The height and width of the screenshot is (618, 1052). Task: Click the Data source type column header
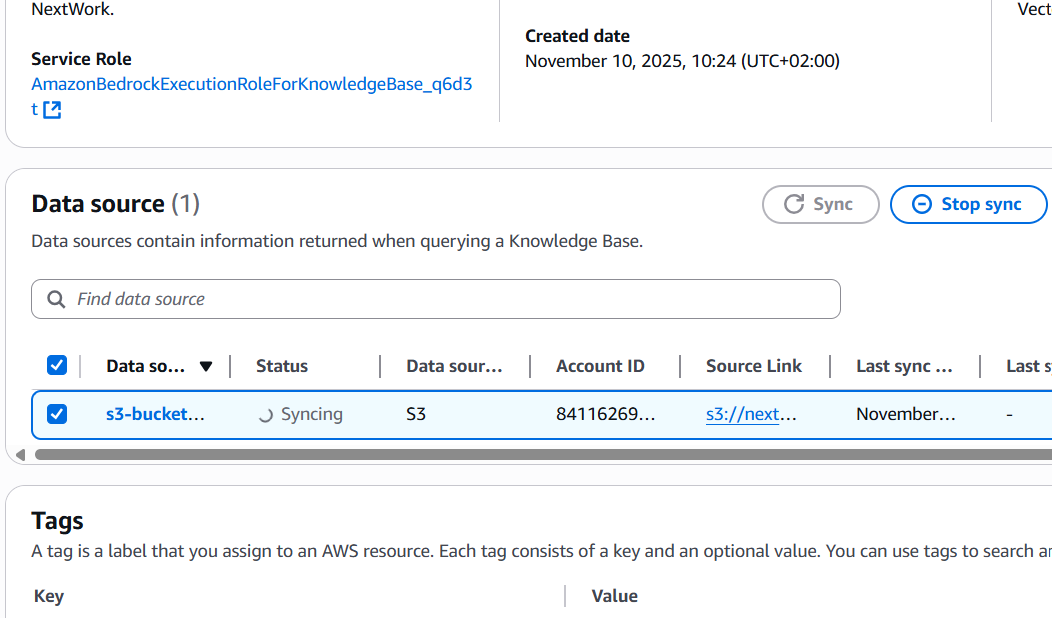454,366
